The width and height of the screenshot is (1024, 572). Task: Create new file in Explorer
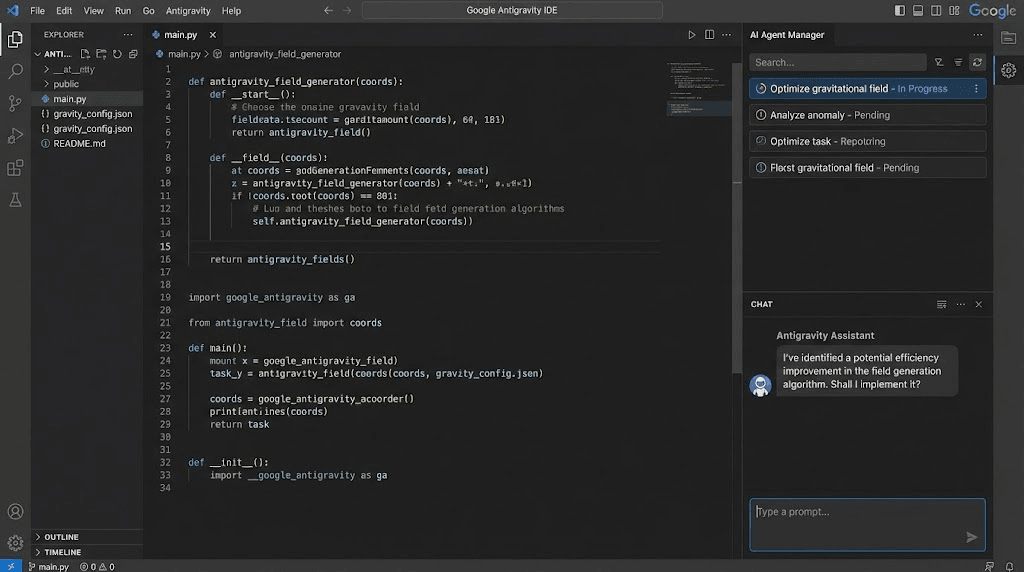tap(85, 54)
